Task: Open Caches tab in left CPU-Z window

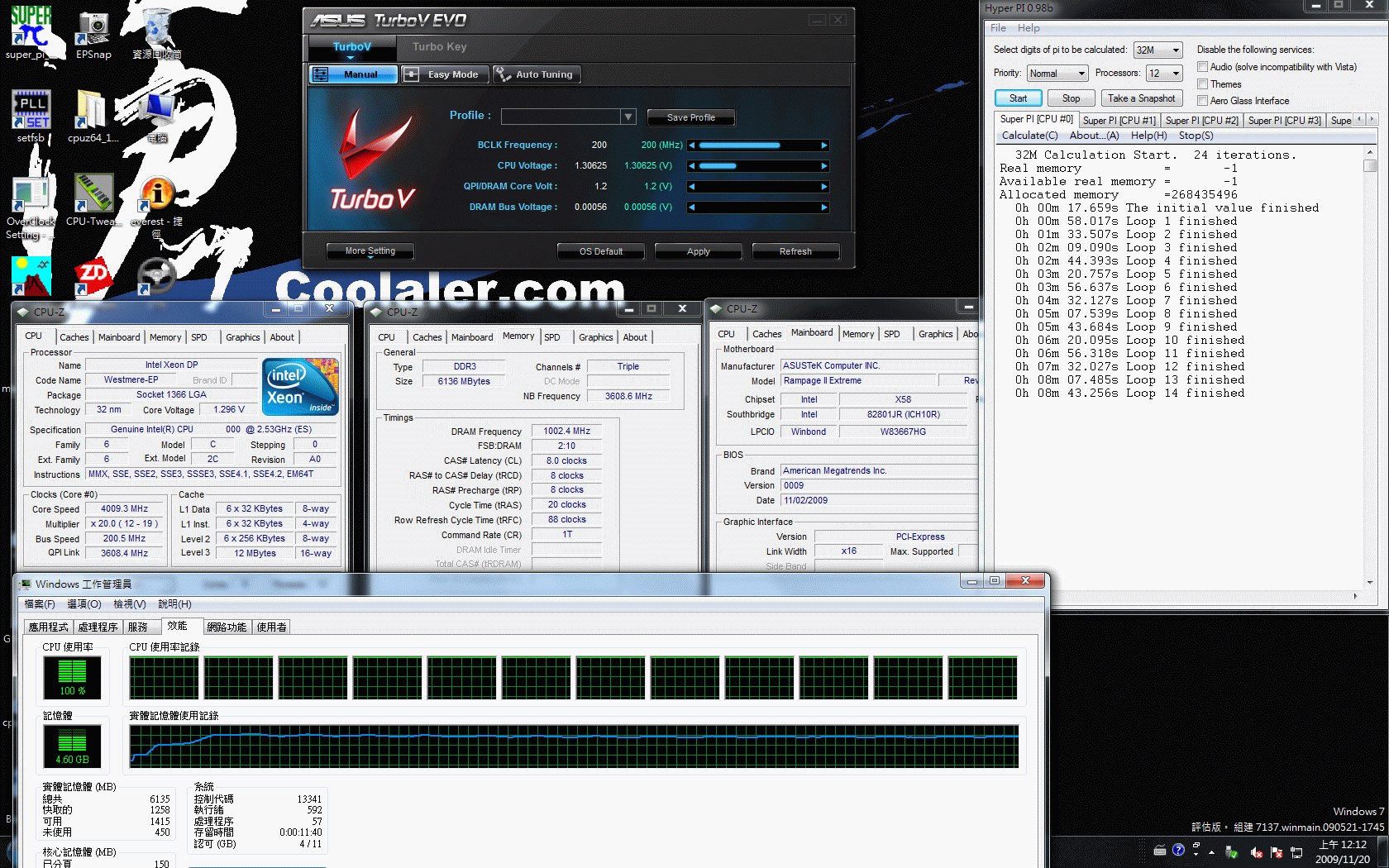Action: click(74, 337)
